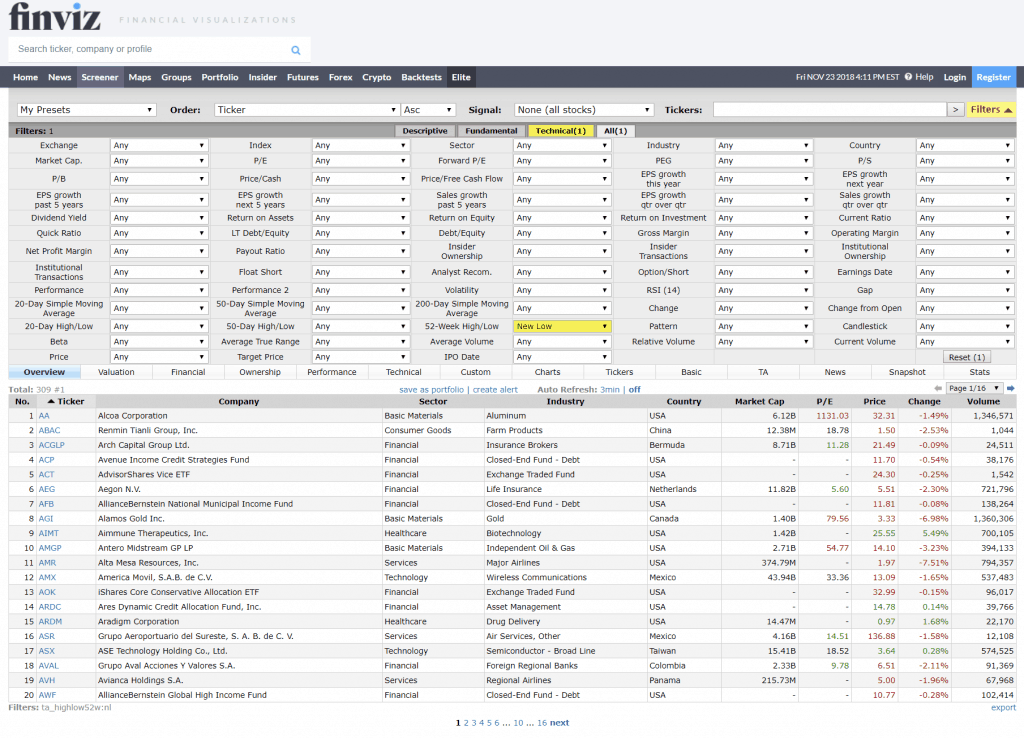Screen dimensions: 1024x738
Task: Open the Order Ticker dropdown
Action: pos(306,110)
